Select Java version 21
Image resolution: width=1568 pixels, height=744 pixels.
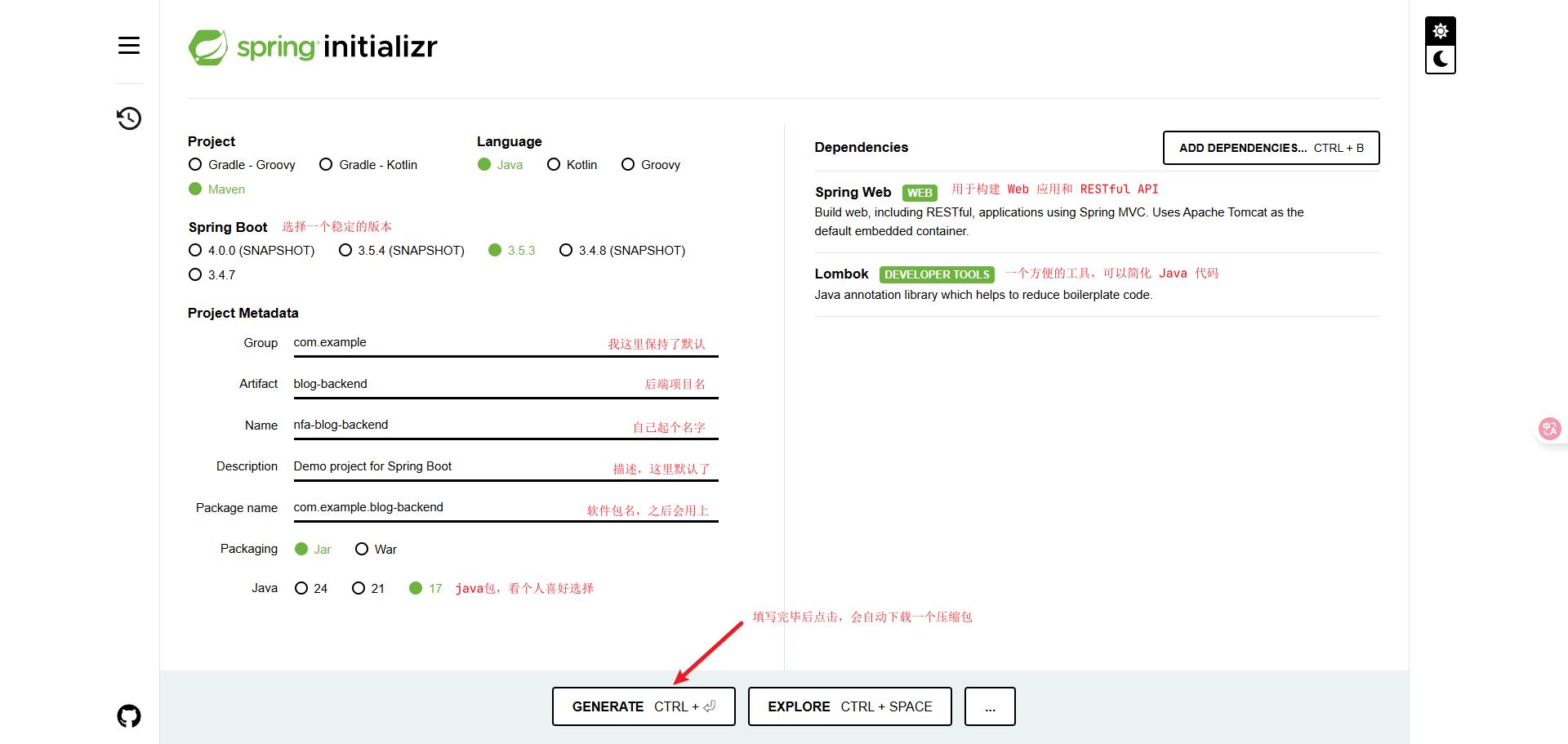[368, 589]
